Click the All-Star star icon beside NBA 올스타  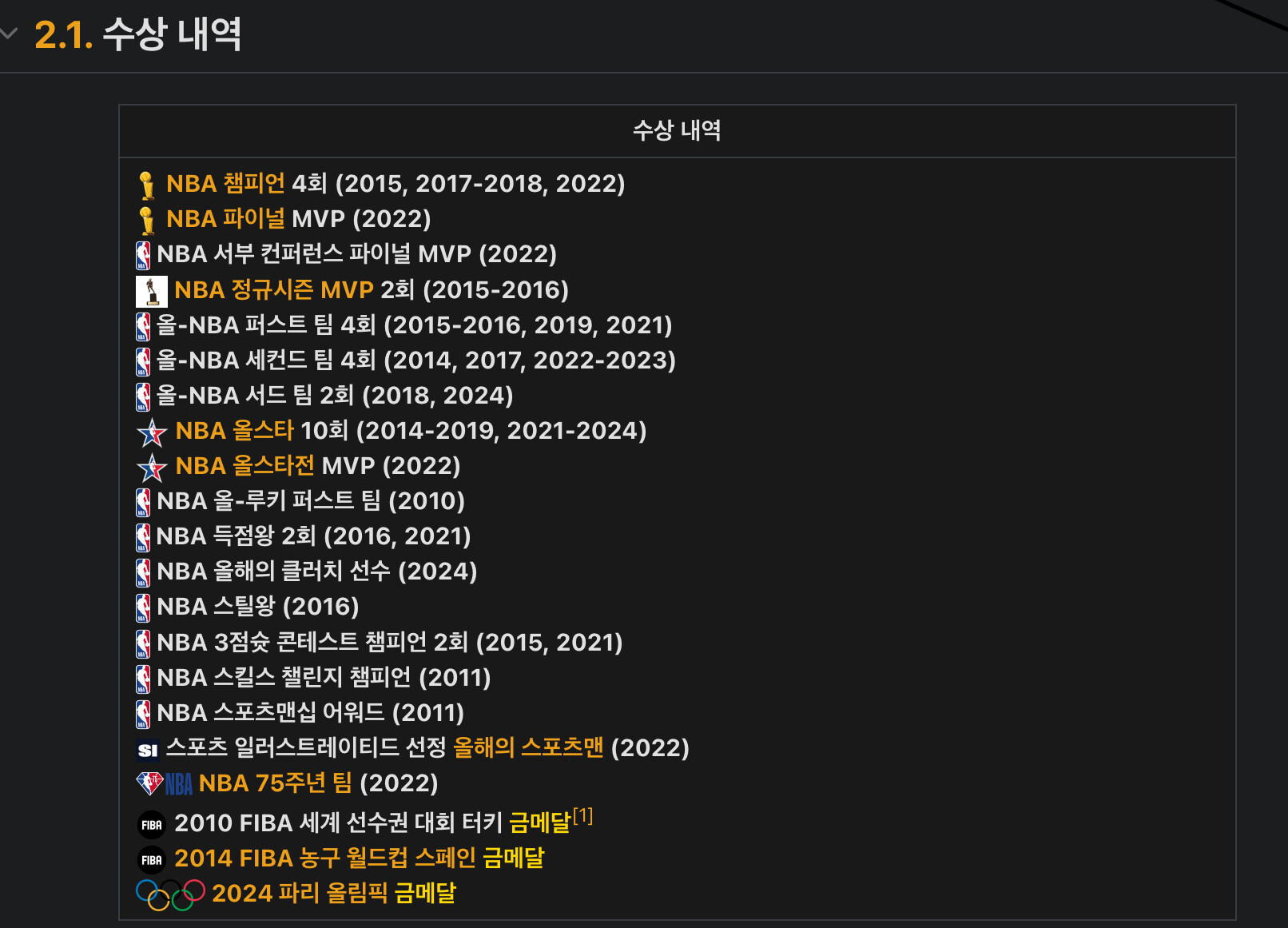click(x=152, y=432)
